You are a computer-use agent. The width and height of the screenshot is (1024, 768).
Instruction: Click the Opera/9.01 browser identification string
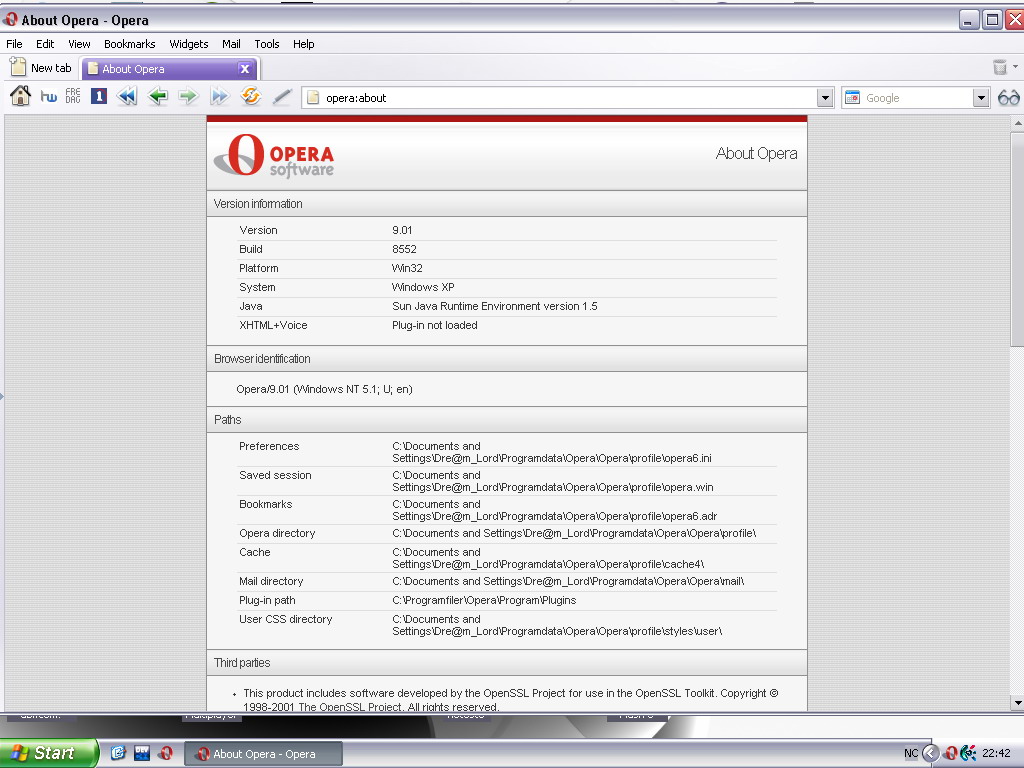(x=325, y=389)
